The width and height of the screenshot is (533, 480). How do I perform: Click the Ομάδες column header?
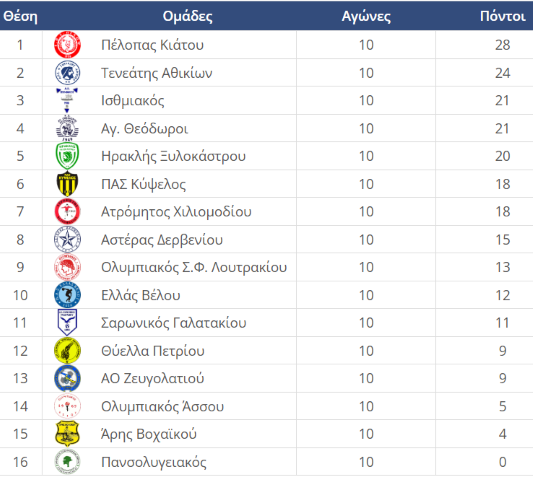click(188, 16)
